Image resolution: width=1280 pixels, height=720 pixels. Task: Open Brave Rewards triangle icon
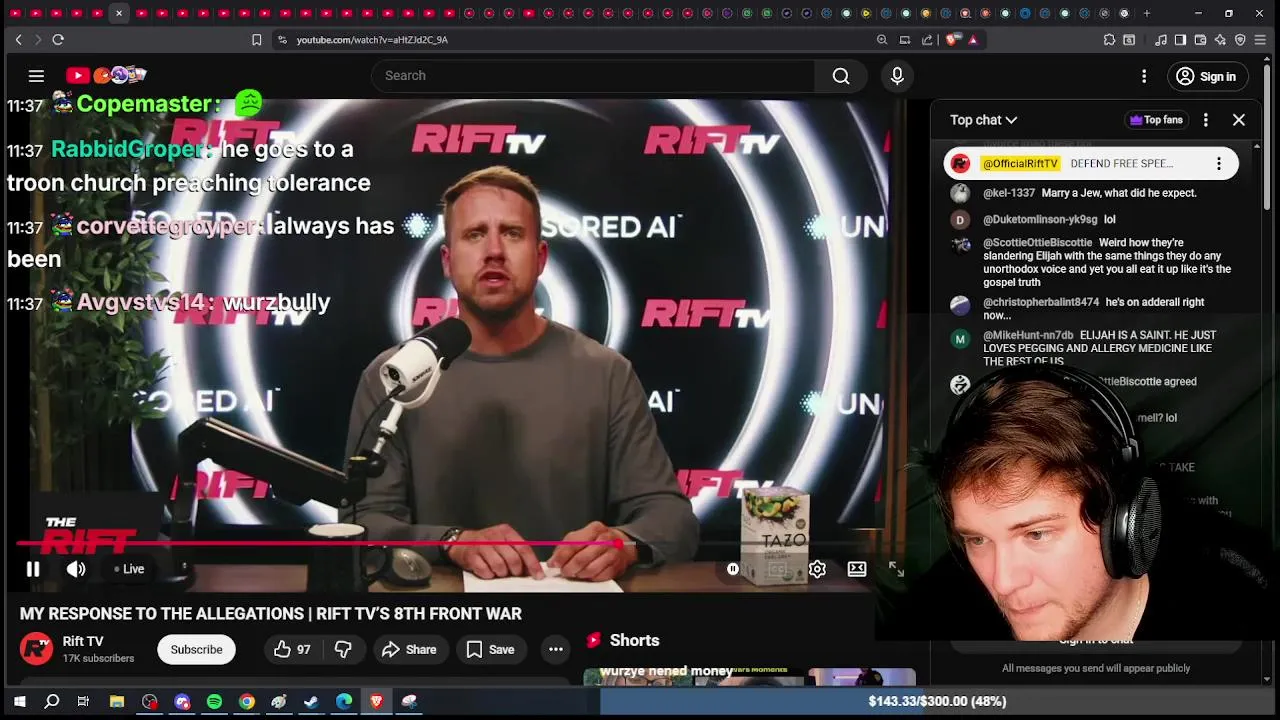(973, 40)
